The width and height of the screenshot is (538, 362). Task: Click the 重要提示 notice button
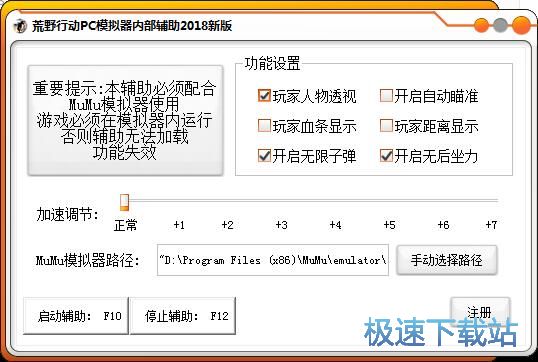125,120
